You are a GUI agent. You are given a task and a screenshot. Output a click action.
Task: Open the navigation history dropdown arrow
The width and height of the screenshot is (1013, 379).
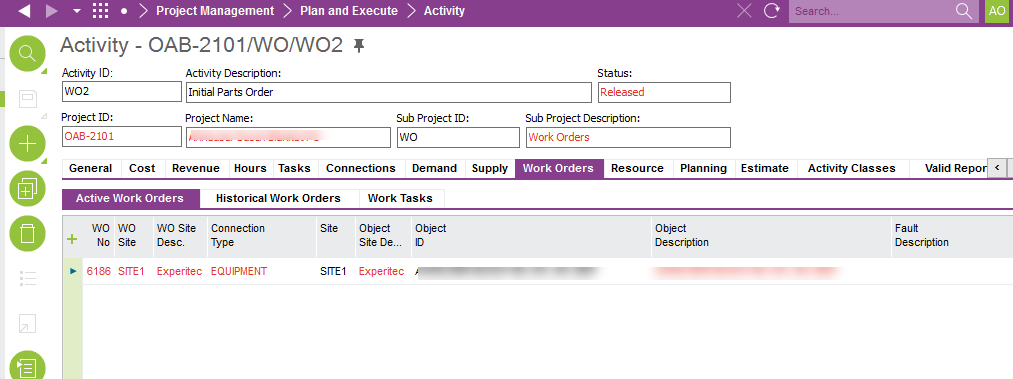coord(77,12)
